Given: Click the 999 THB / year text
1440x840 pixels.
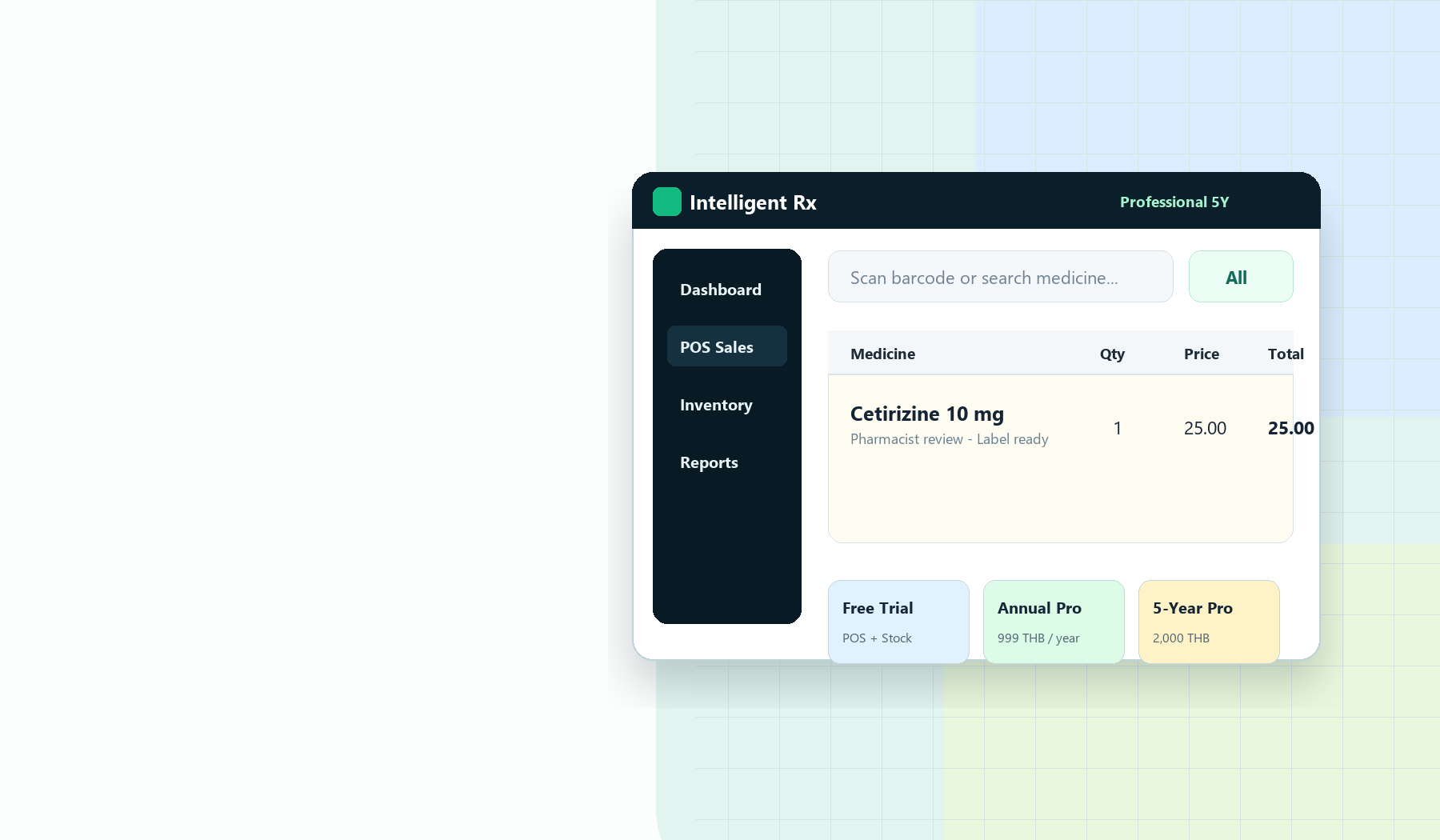Looking at the screenshot, I should coord(1038,638).
